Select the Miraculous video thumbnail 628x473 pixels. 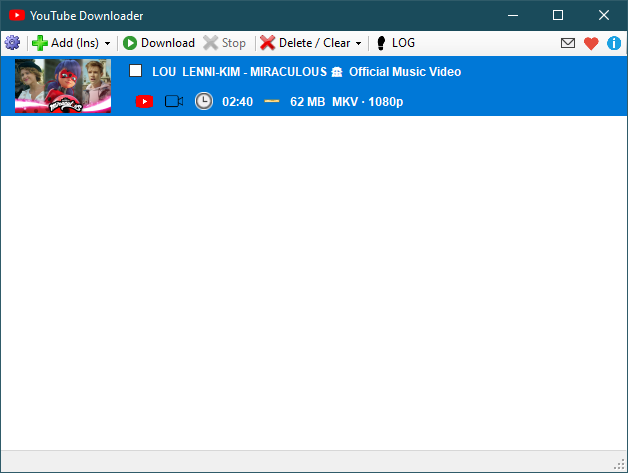(63, 86)
